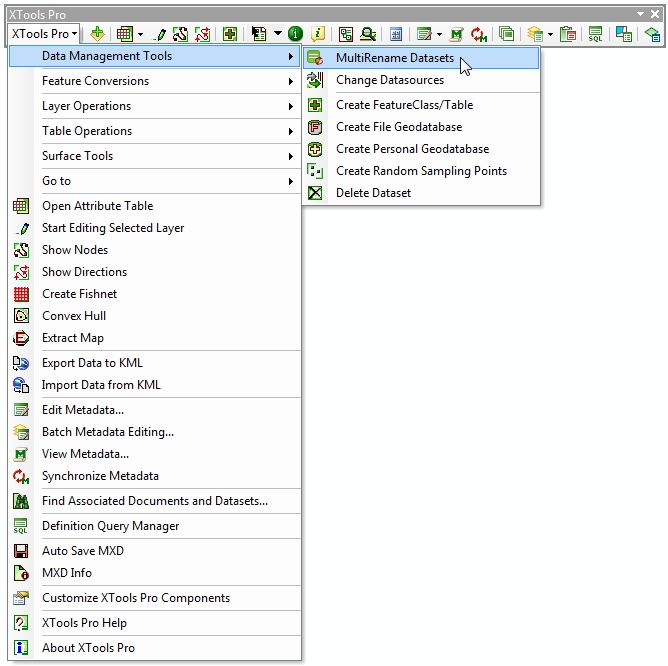Click the Export Data to KML icon

point(21,363)
